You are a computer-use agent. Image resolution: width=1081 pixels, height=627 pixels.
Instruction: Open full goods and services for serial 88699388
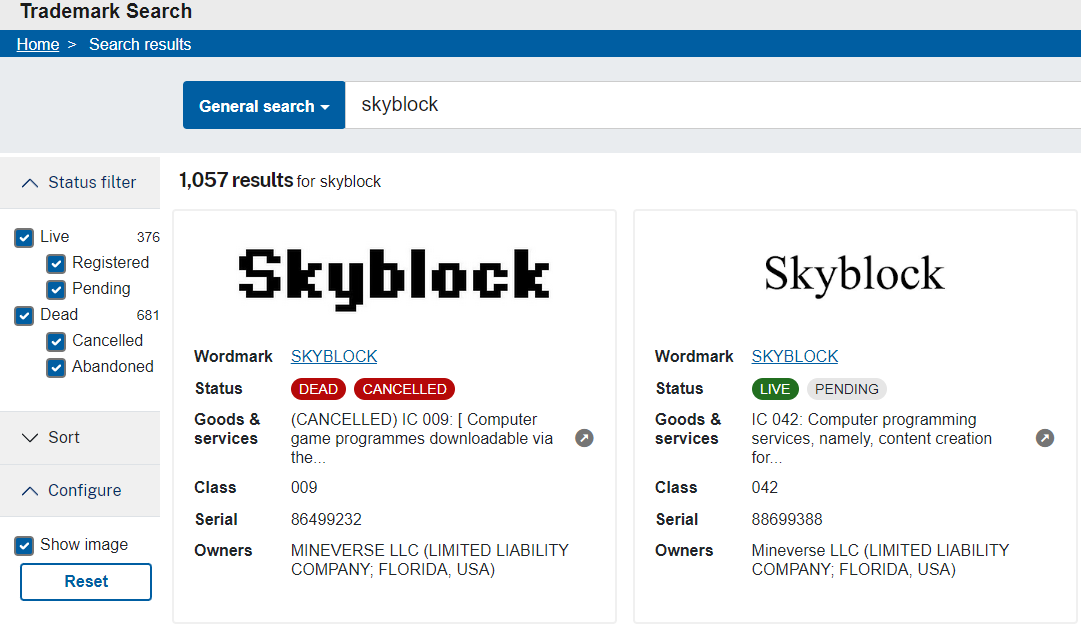(1044, 438)
